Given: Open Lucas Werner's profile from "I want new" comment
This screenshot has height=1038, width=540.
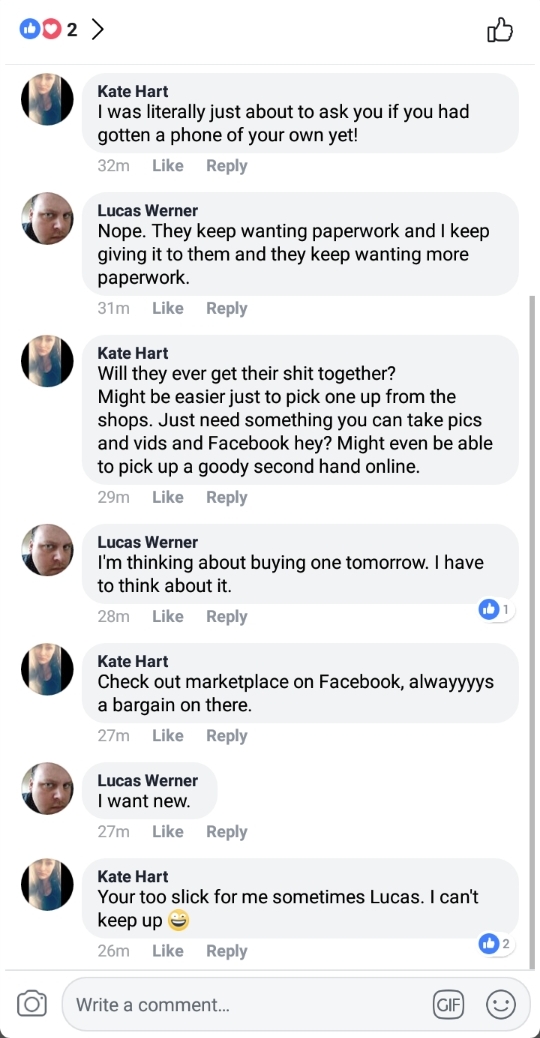Looking at the screenshot, I should click(148, 780).
